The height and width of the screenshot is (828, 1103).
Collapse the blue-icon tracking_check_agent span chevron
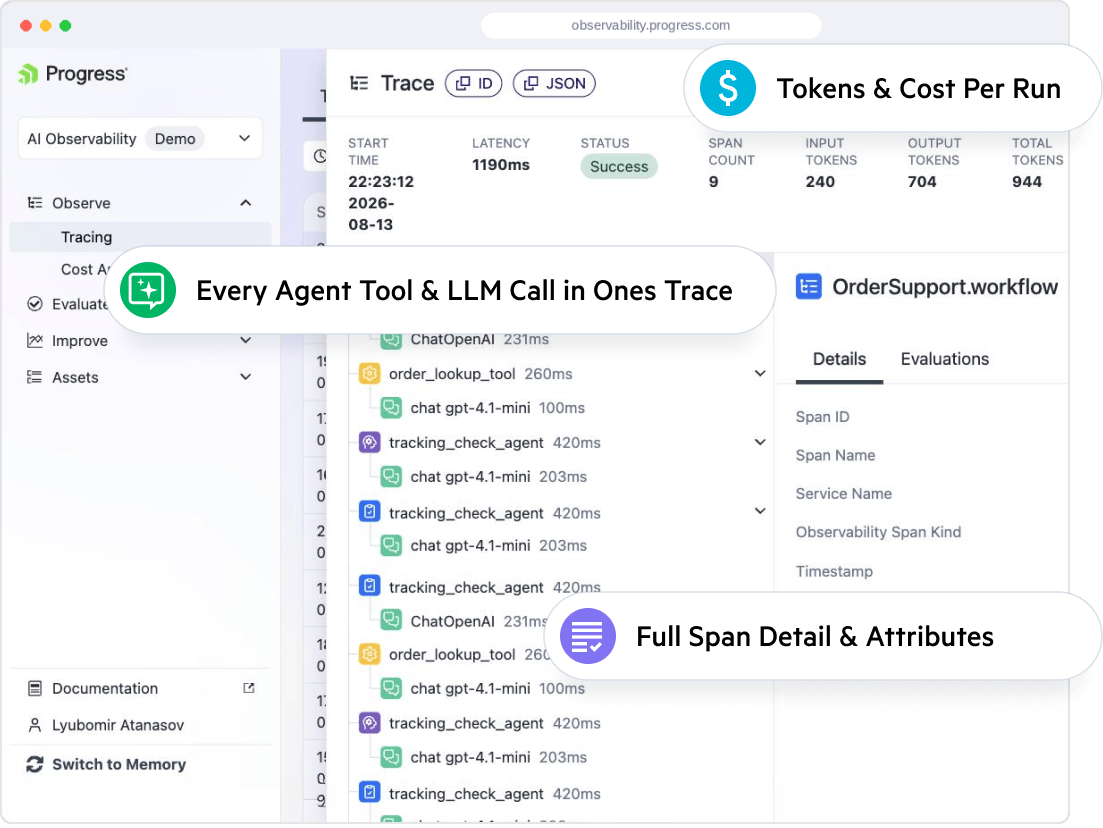point(760,511)
